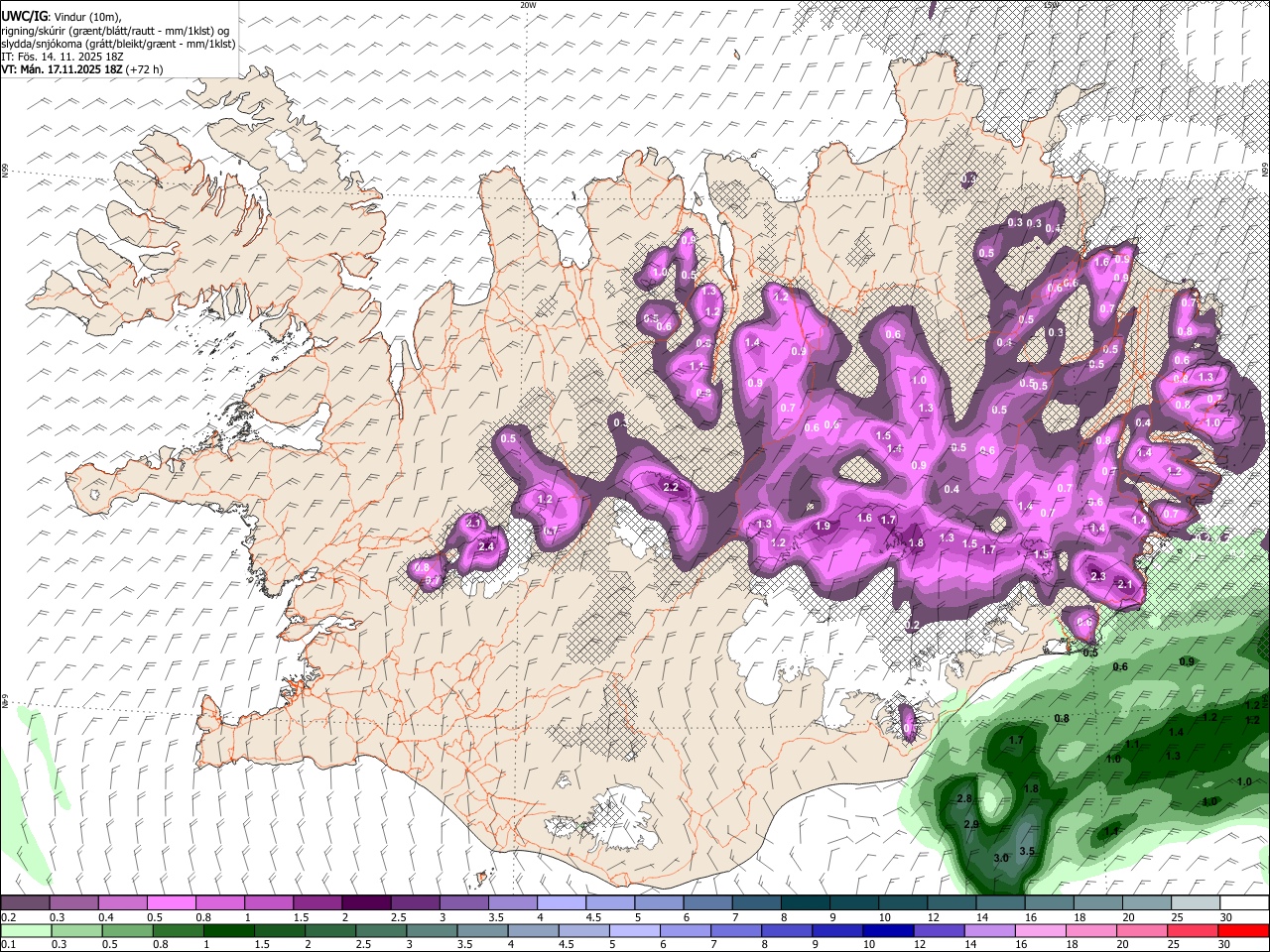Click the '(+72 h)' forecast offset text
Image resolution: width=1270 pixels, height=952 pixels.
pos(145,69)
